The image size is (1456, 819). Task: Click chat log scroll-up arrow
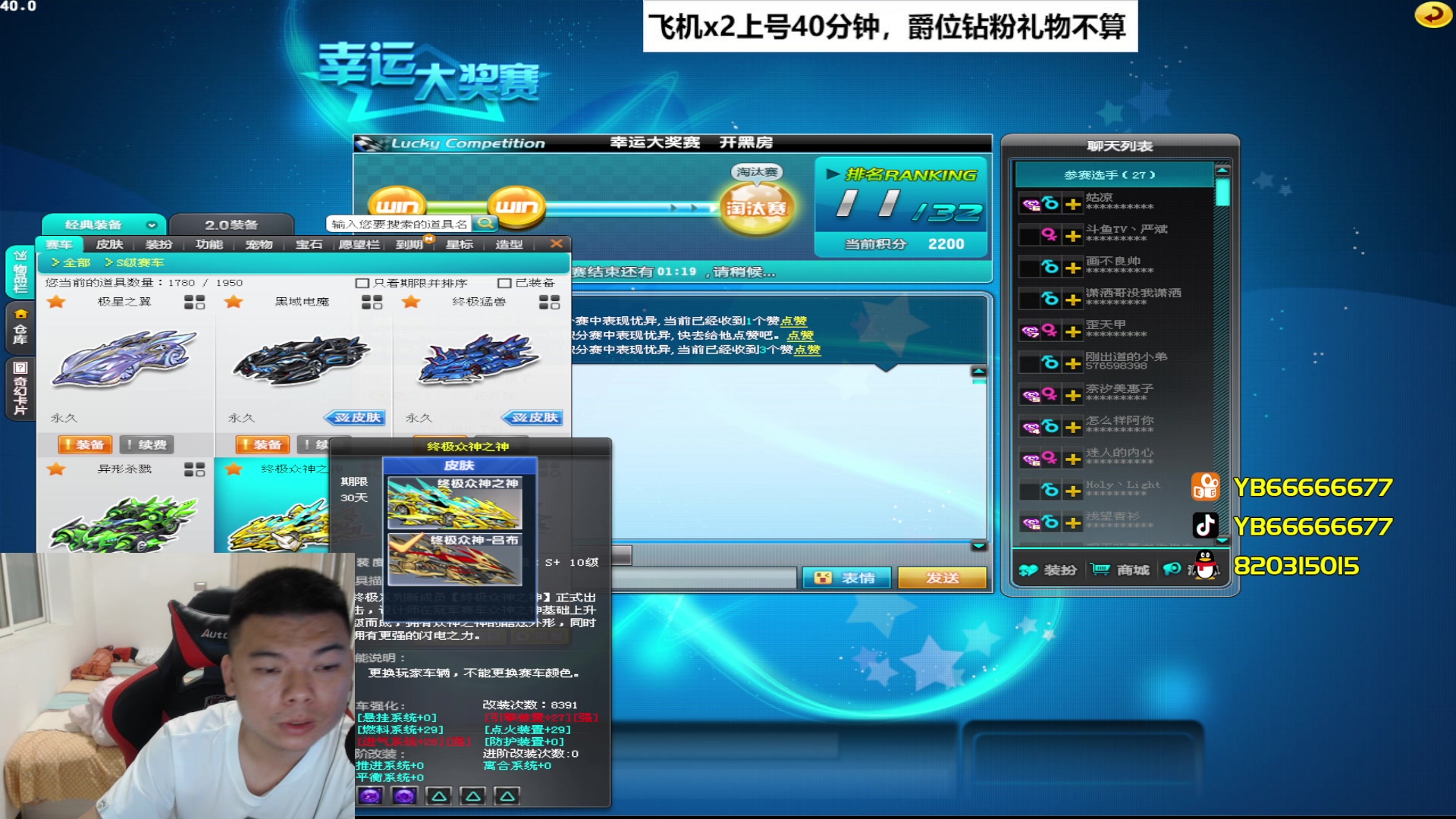[x=979, y=372]
